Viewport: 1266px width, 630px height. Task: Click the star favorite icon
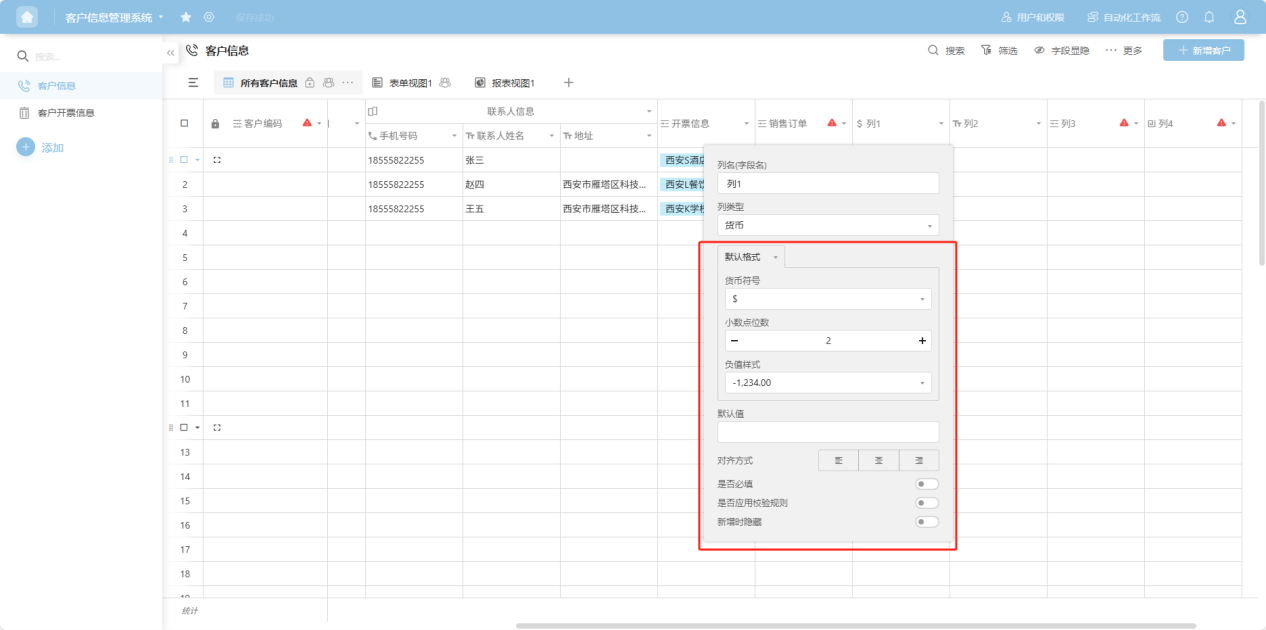coord(186,17)
